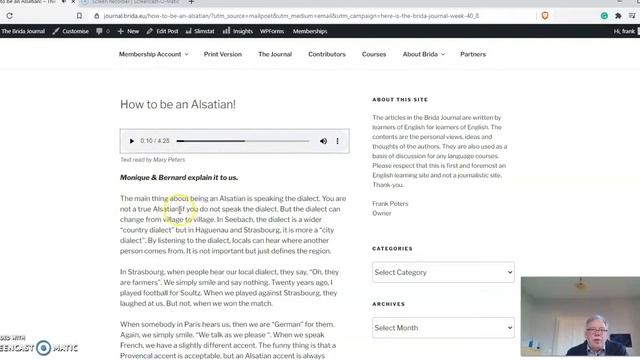Click the 0:10 / 4:25 time display
Screen dimensions: 640x360
tap(155, 141)
